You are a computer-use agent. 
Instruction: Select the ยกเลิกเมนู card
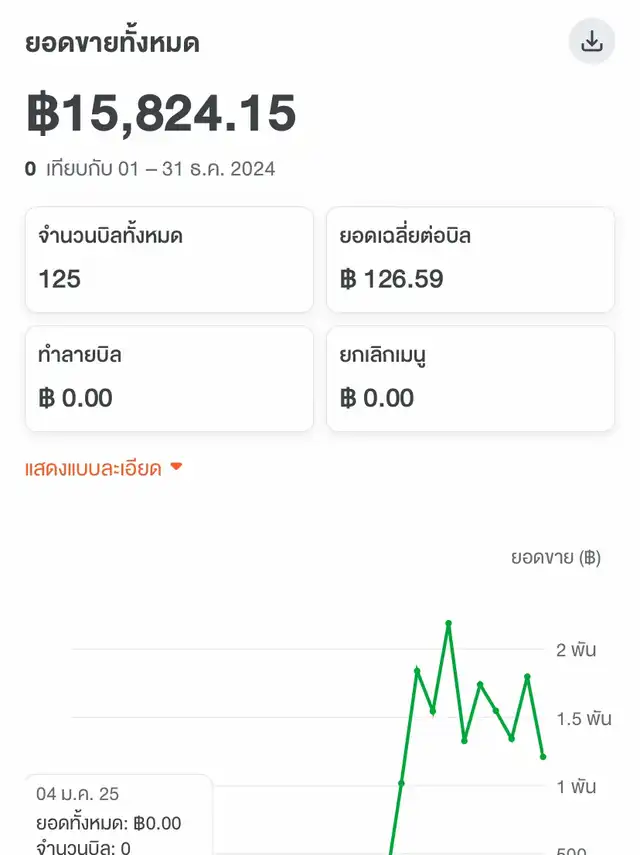click(470, 378)
